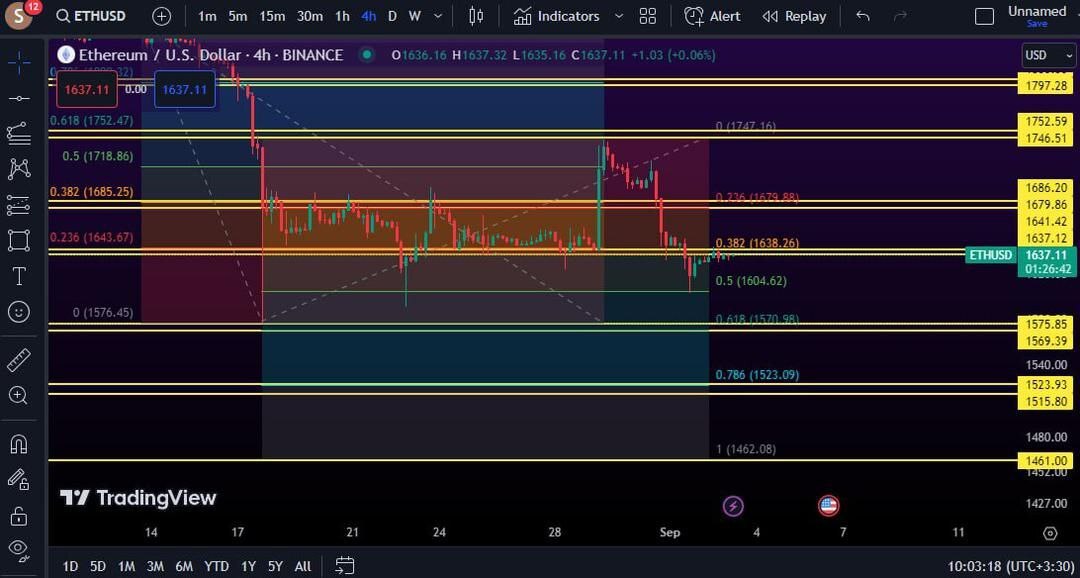Image resolution: width=1080 pixels, height=578 pixels.
Task: Open the Alert creation button
Action: tap(712, 16)
